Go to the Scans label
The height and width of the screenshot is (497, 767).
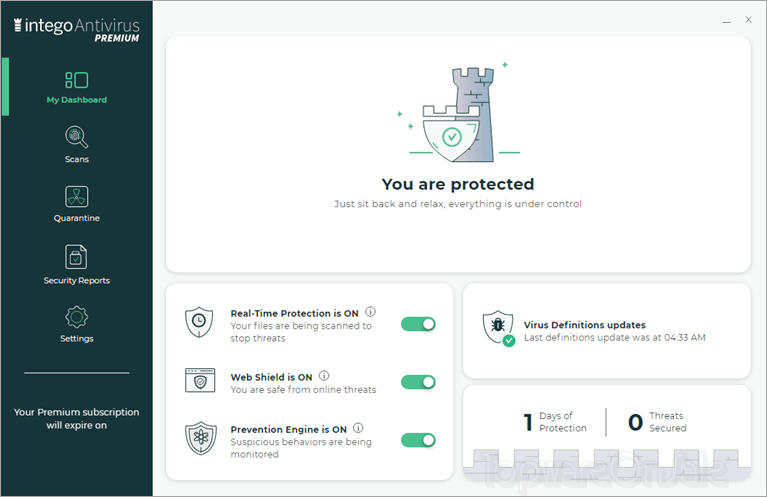coord(77,159)
